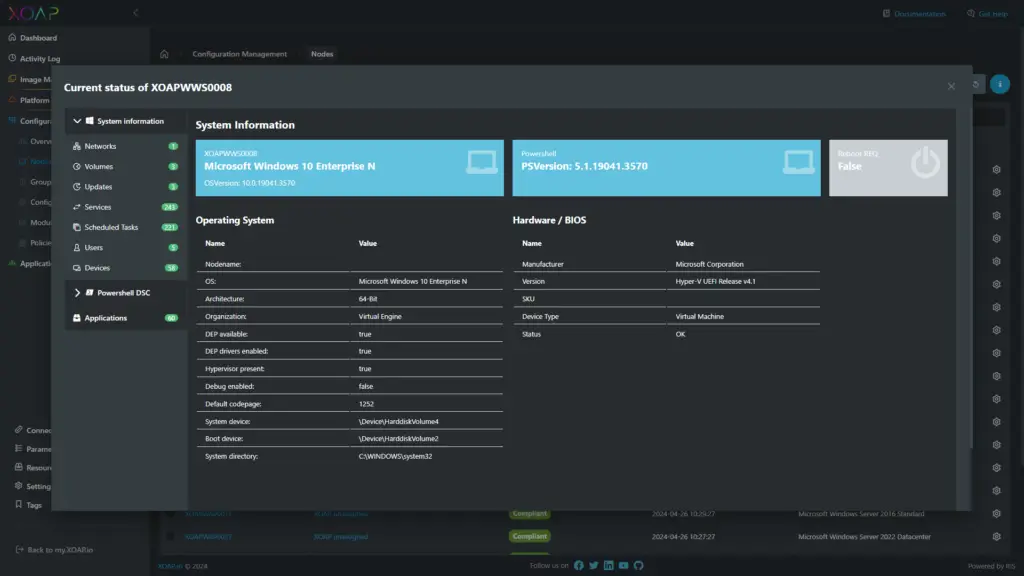
Task: Click gear icon for Server 2016 Standard row
Action: pos(997,514)
